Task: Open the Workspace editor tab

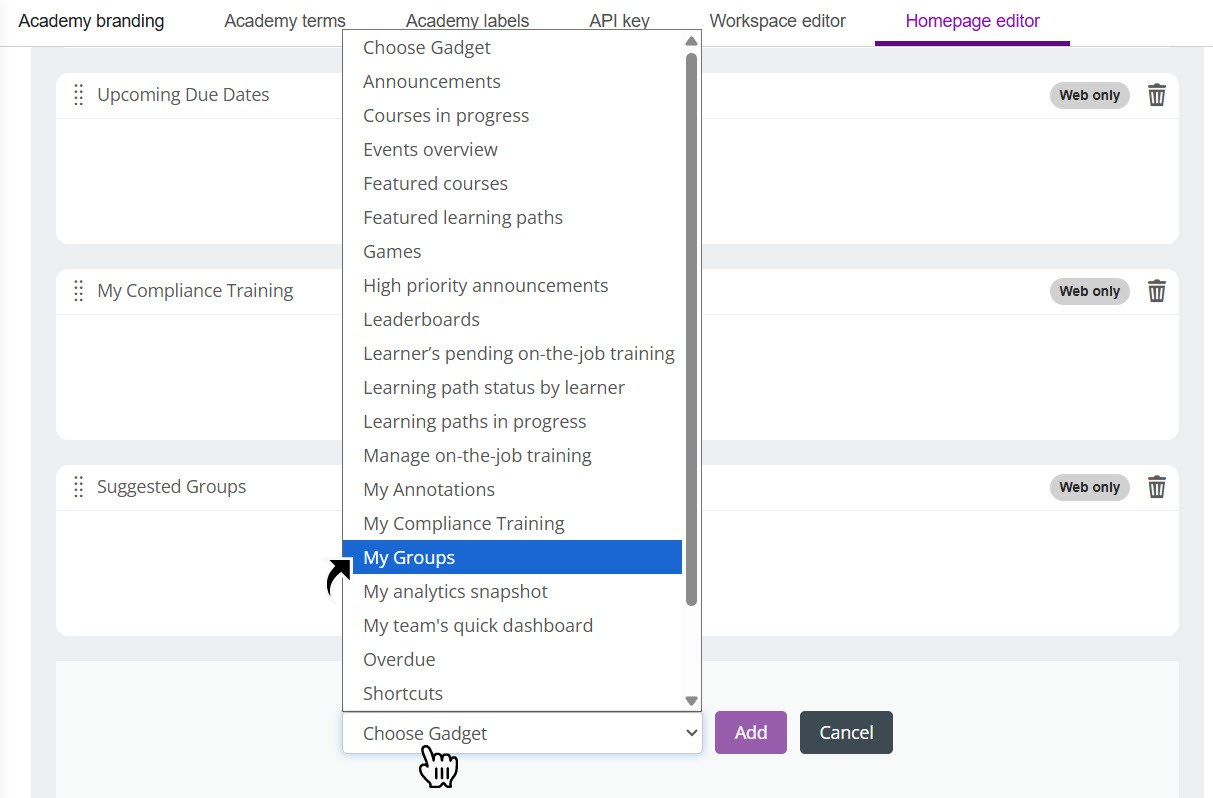Action: point(778,20)
